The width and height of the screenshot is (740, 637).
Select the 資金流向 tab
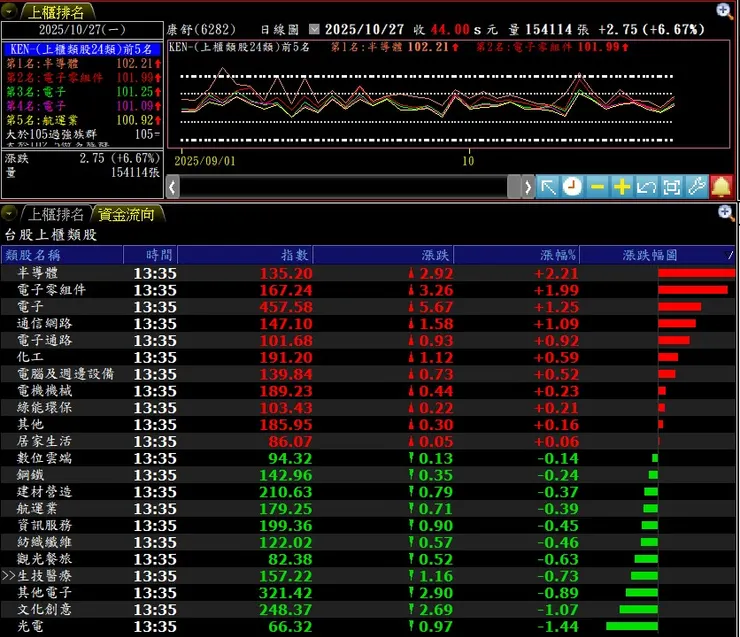point(126,215)
